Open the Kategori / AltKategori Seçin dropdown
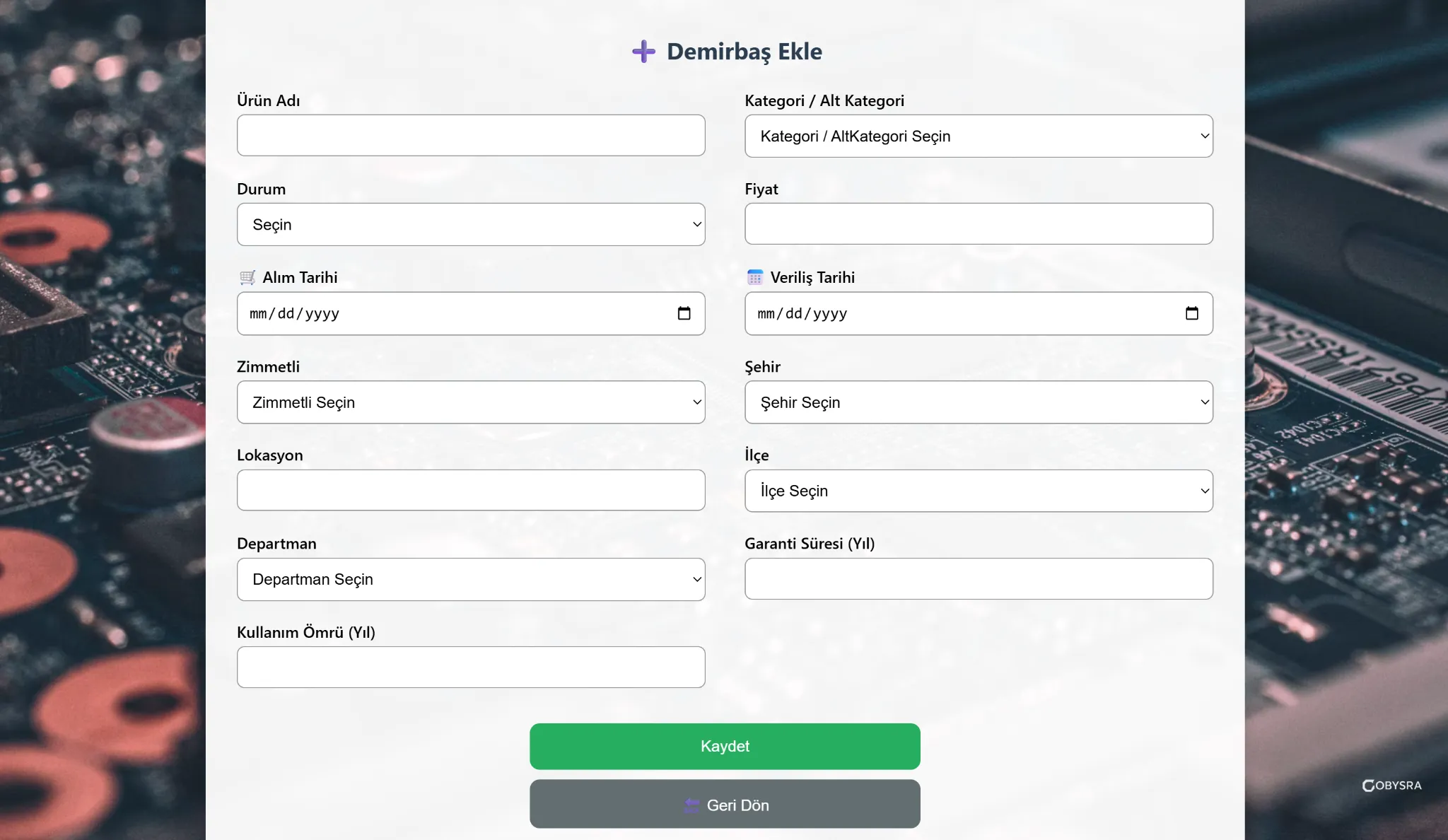The image size is (1448, 840). [979, 136]
